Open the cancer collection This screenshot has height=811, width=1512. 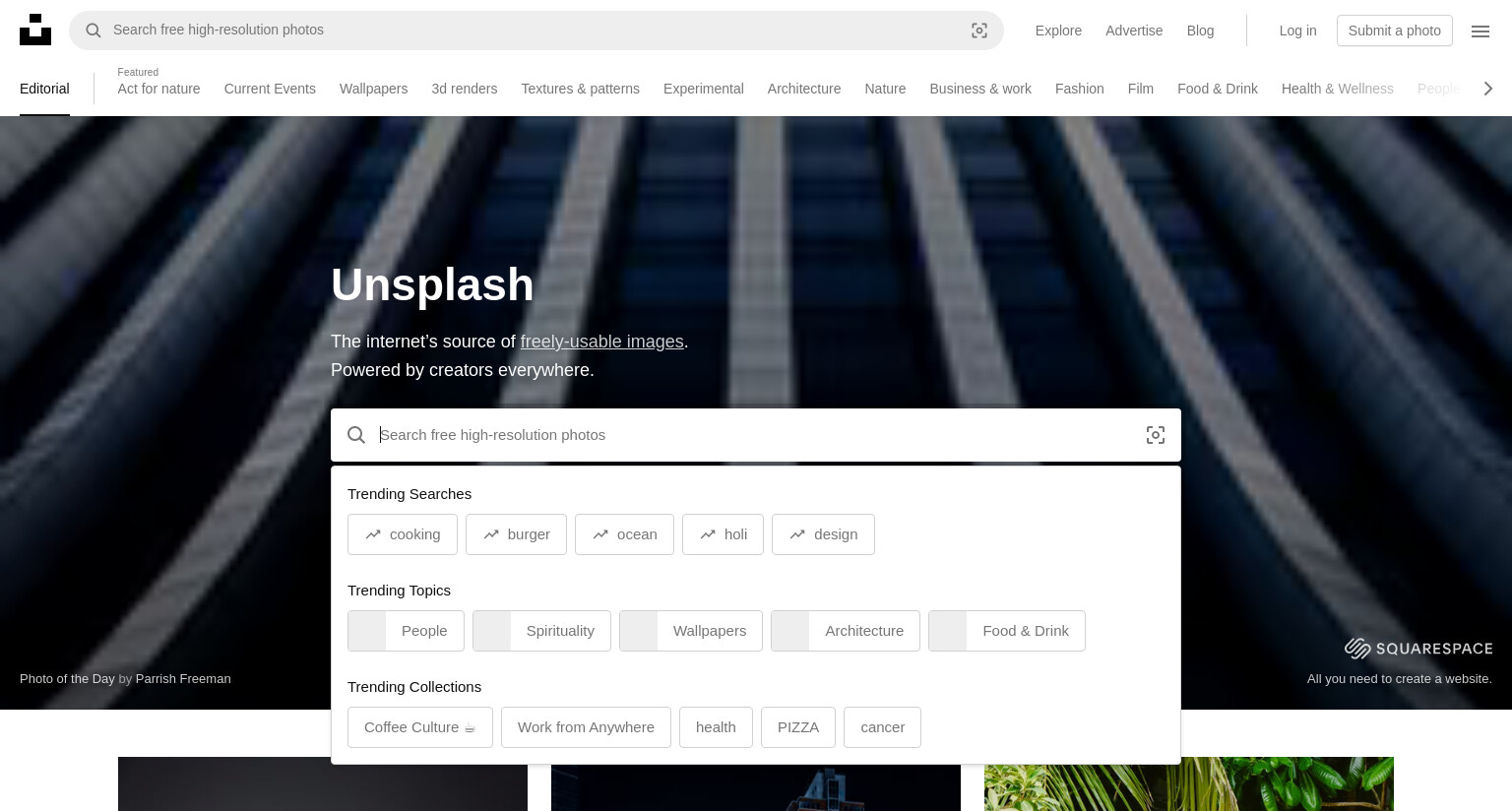882,727
